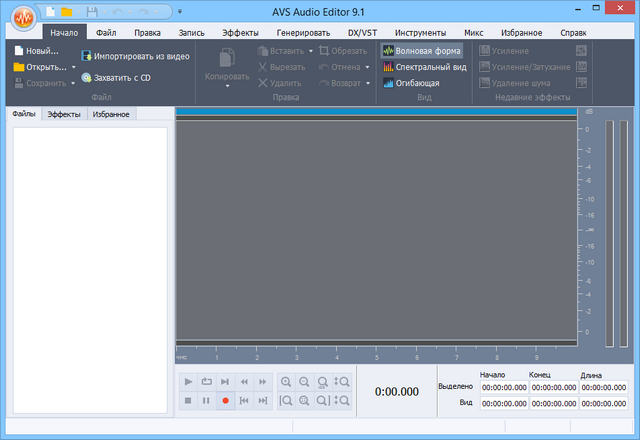Image resolution: width=640 pixels, height=440 pixels.
Task: Click the Pause playback button
Action: pos(207,400)
